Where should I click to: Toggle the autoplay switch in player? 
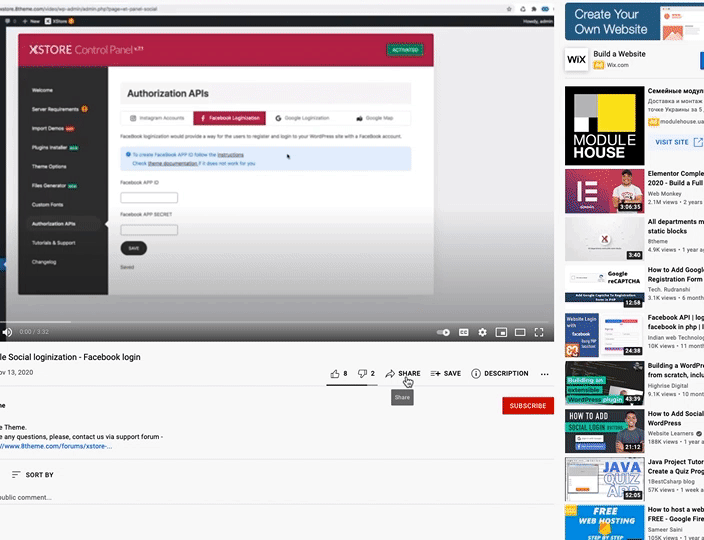(x=443, y=332)
